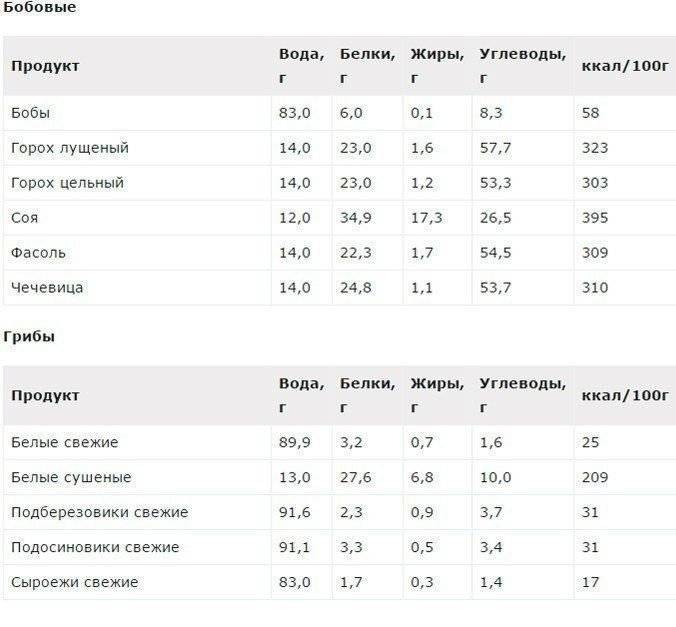676x627 pixels.
Task: Click ккал/100г header in Бобовые table
Action: [624, 66]
